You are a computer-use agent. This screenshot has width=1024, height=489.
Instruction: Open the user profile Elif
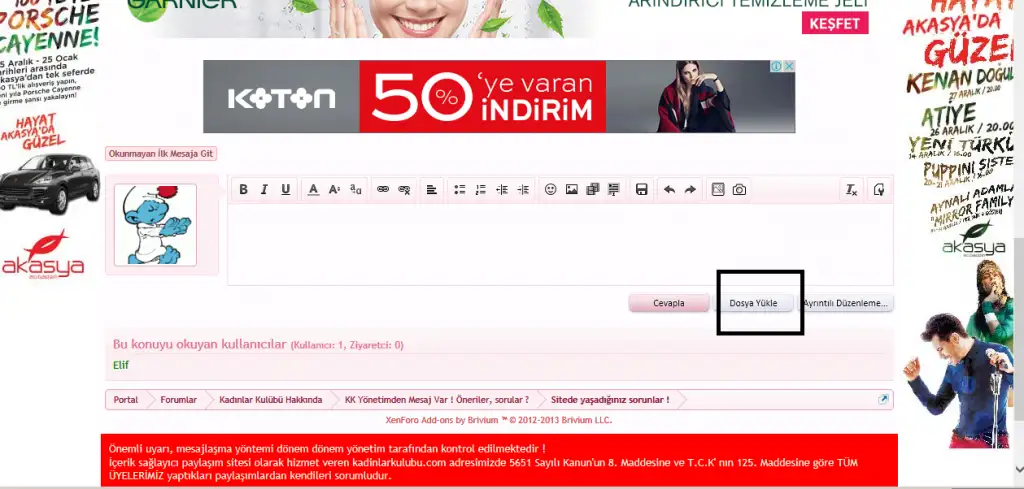[x=121, y=365]
